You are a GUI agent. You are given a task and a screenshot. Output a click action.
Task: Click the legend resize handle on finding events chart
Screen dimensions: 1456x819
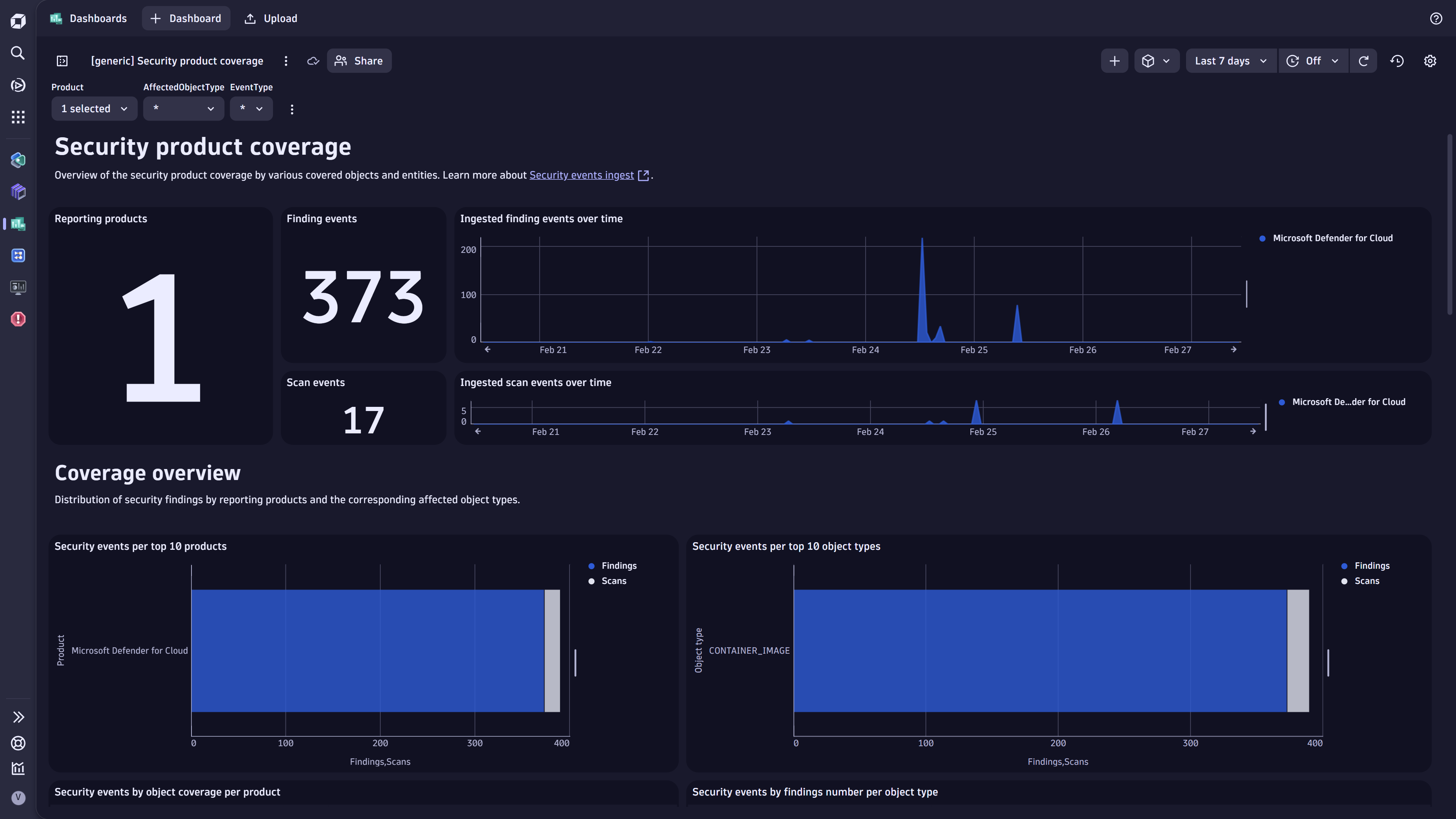[x=1246, y=295]
